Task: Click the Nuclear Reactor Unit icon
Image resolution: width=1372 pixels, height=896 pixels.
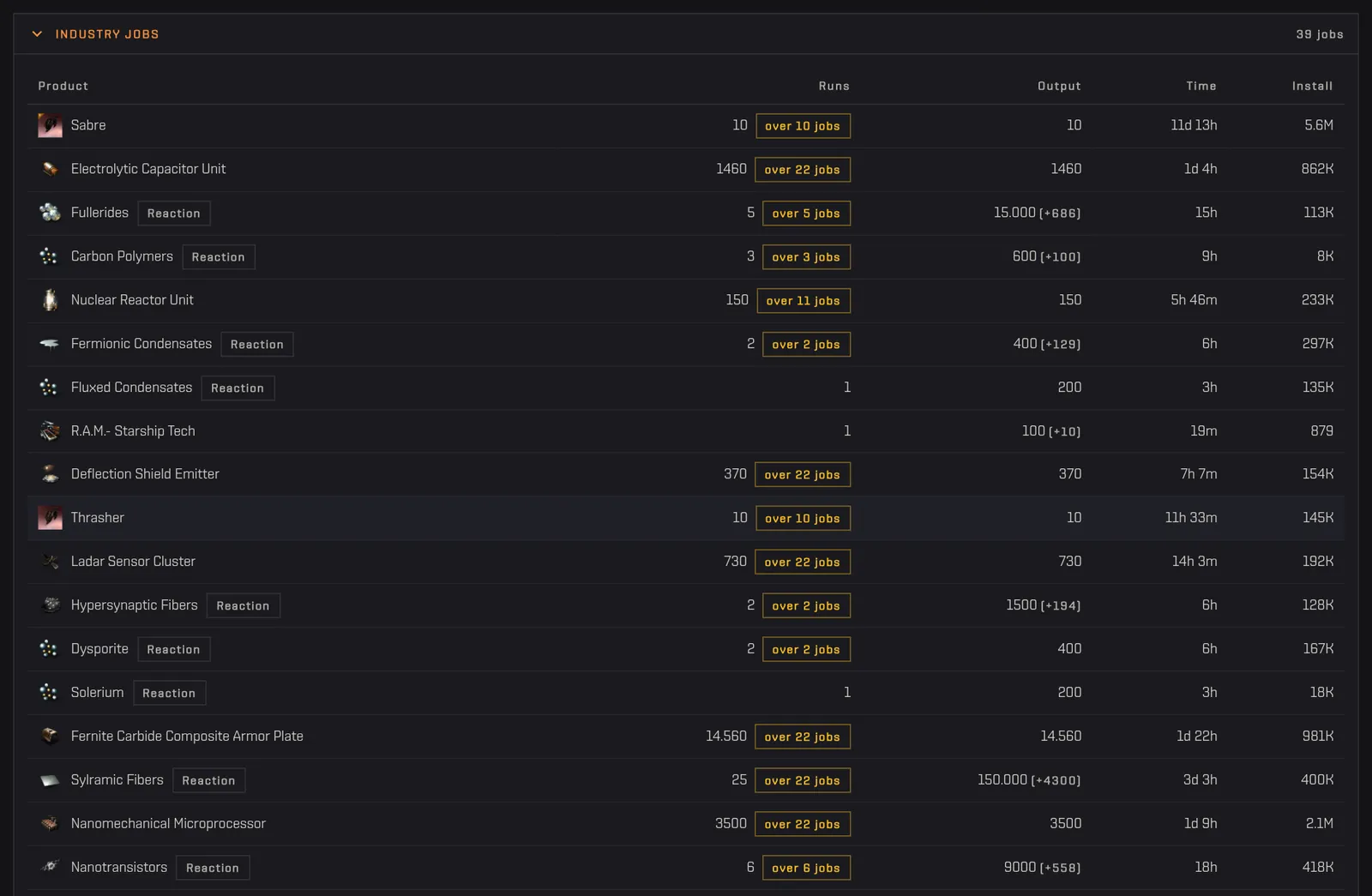Action: pyautogui.click(x=50, y=300)
